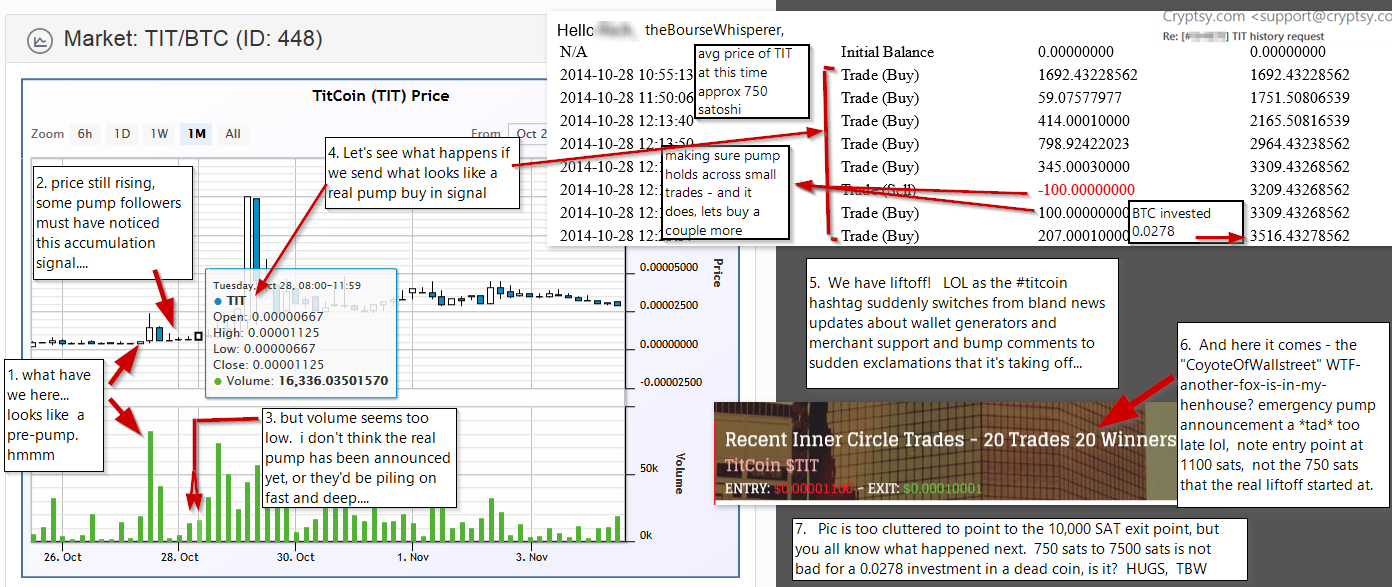Viewport: 1392px width, 587px height.
Task: Click the theBourseWhisperer greeting name
Action: pos(715,30)
